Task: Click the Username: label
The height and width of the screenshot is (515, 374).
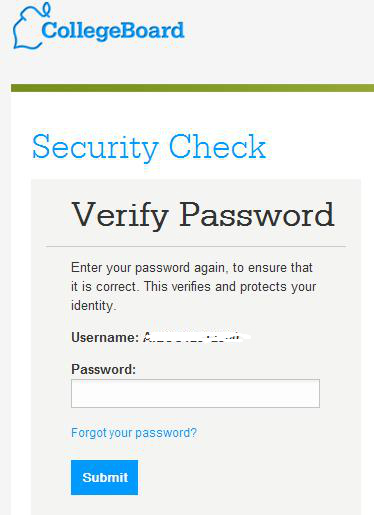Action: [105, 337]
